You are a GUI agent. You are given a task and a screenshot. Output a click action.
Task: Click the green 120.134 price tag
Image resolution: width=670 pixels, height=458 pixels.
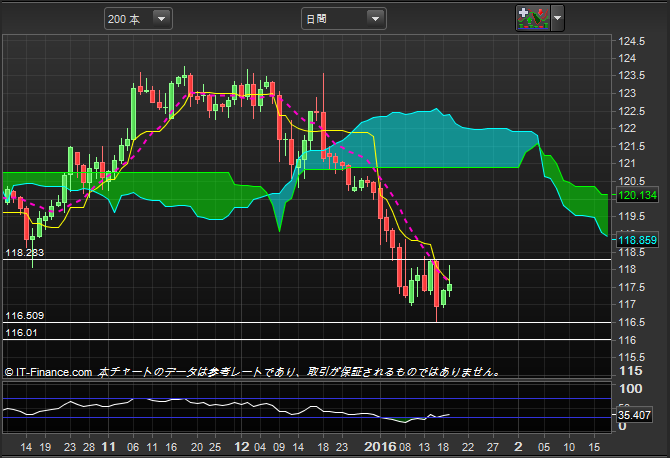[x=637, y=195]
